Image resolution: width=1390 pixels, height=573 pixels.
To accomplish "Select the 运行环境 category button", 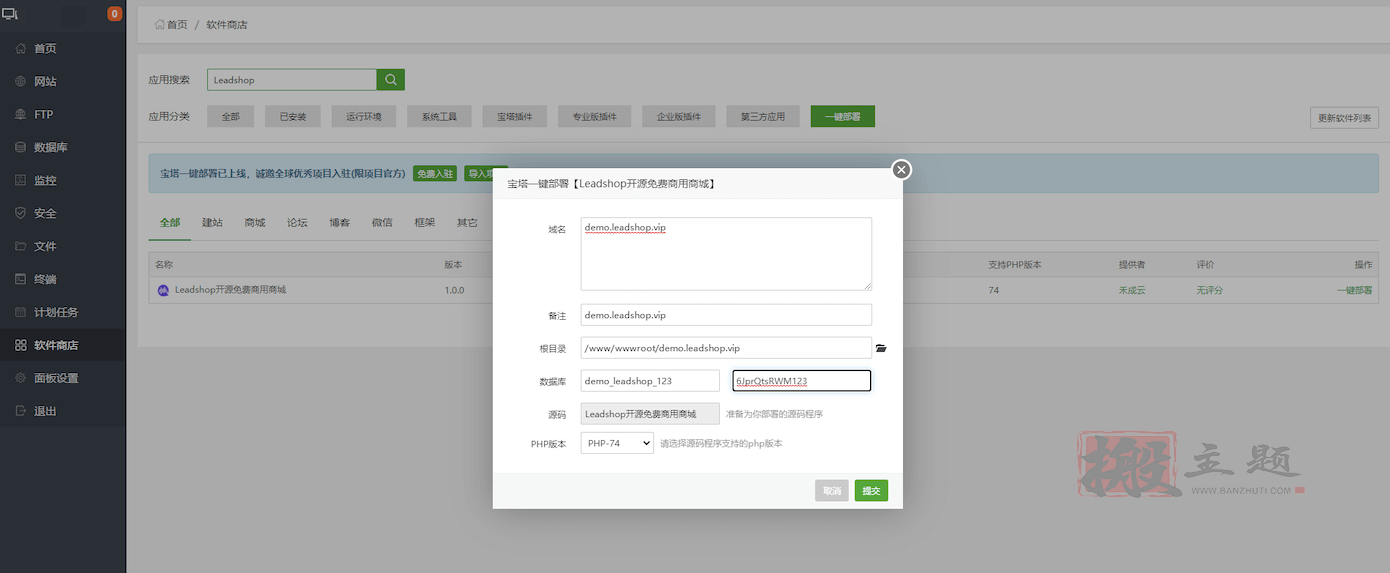I will 364,117.
